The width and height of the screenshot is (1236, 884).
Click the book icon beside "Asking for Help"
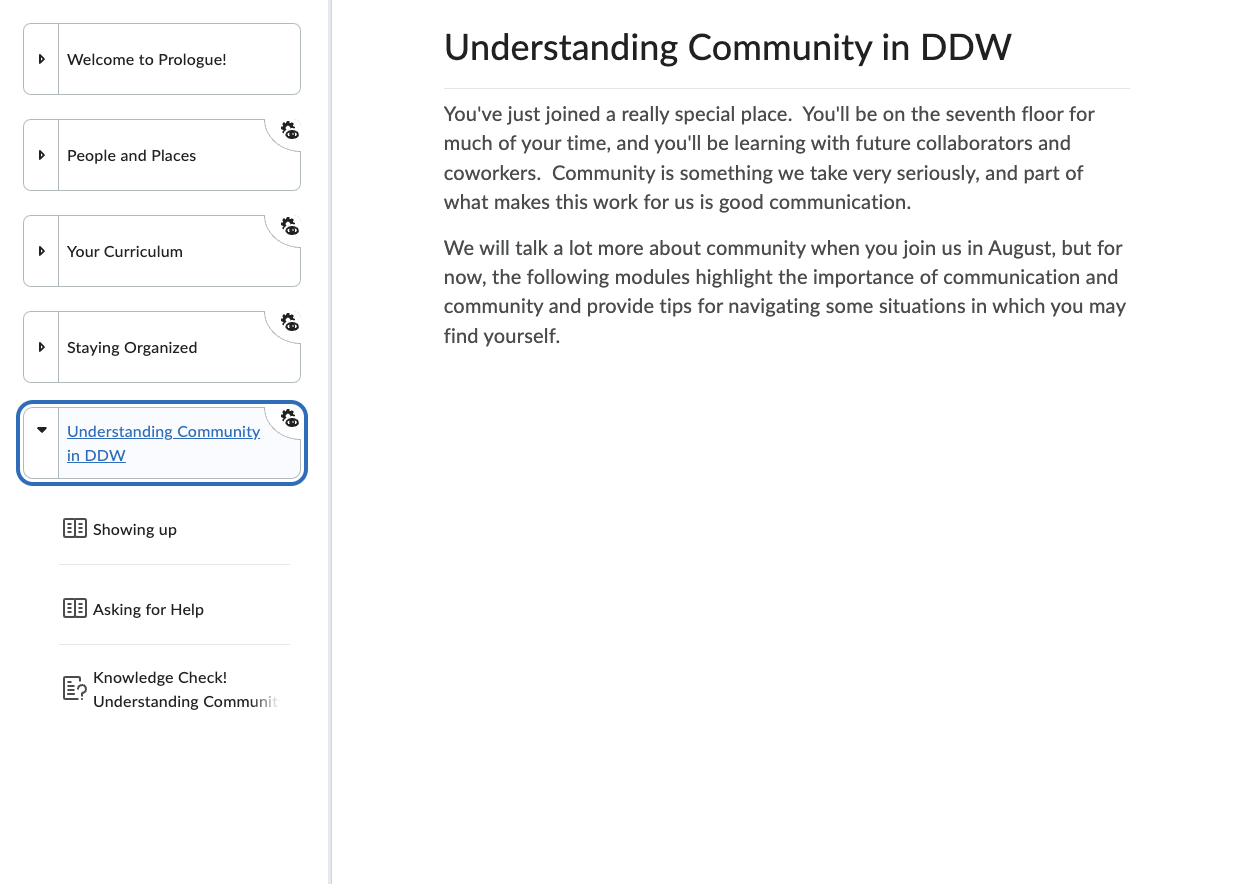pos(75,608)
